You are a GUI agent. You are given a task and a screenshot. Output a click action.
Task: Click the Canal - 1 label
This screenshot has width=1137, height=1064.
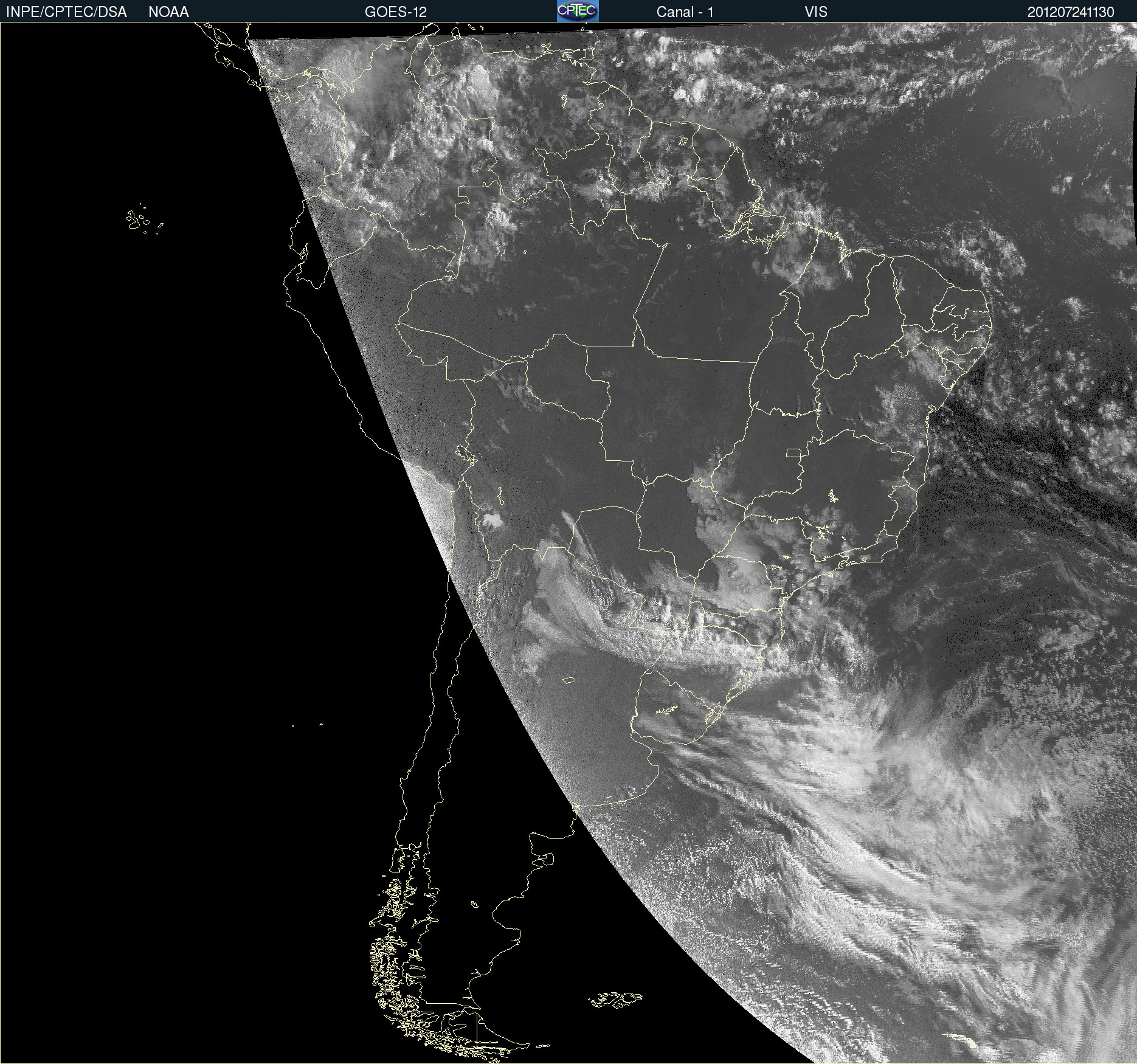(x=685, y=12)
